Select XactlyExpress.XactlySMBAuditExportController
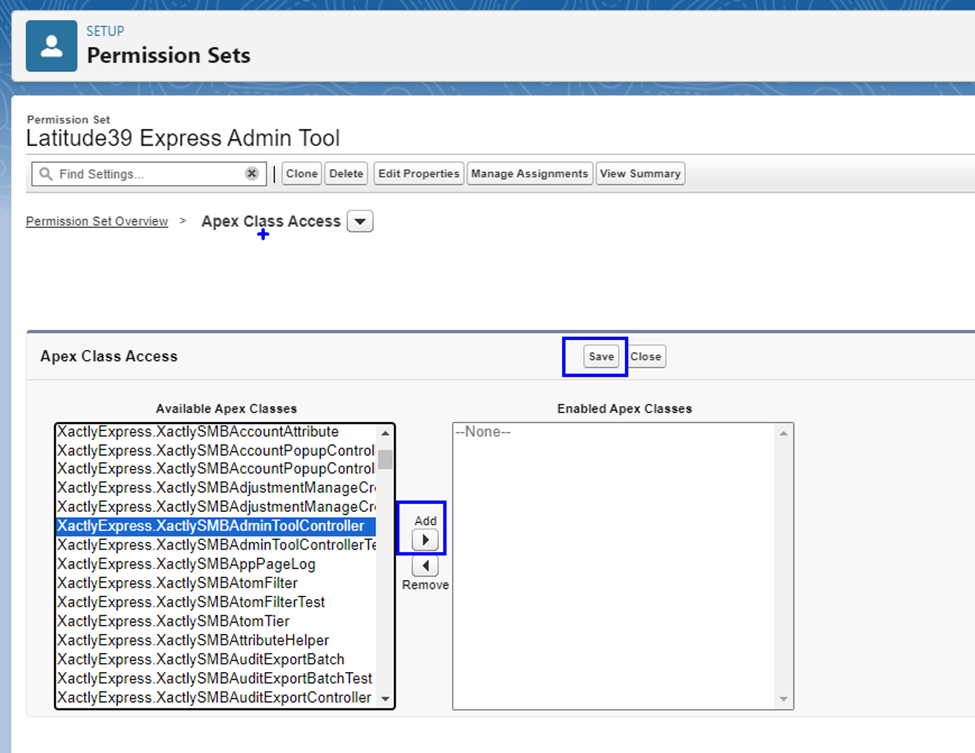The width and height of the screenshot is (975, 753). click(x=216, y=698)
